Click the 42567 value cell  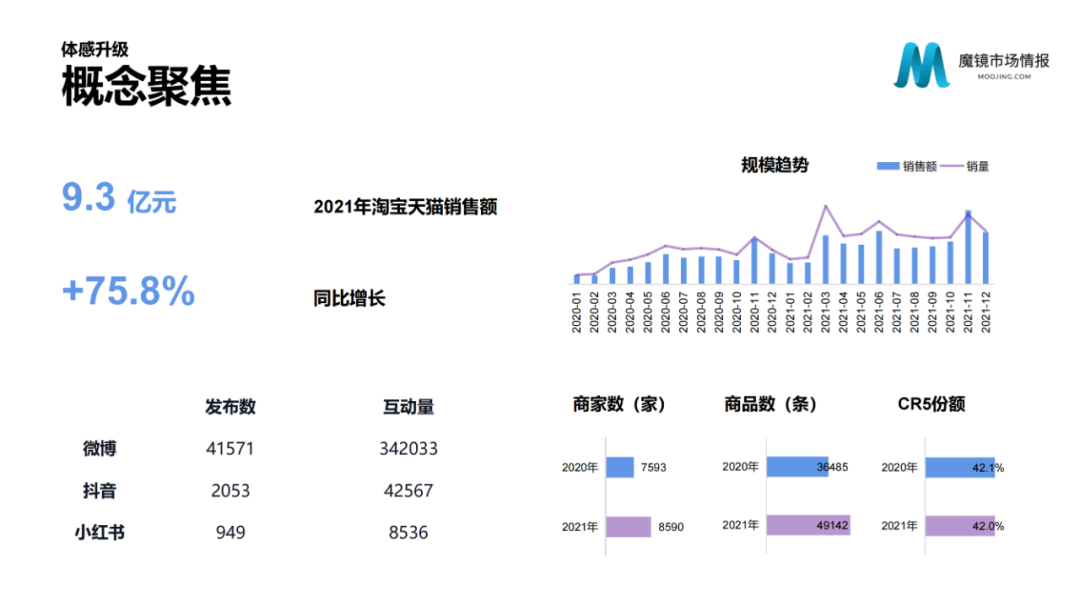pyautogui.click(x=408, y=491)
